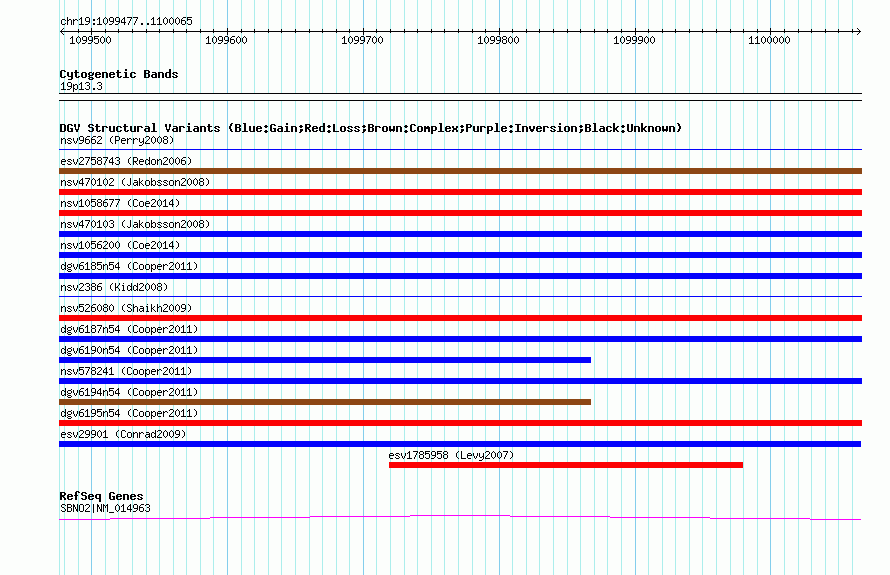
Task: Select the nsv1058677 (Coe2014) red bar
Action: [460, 213]
